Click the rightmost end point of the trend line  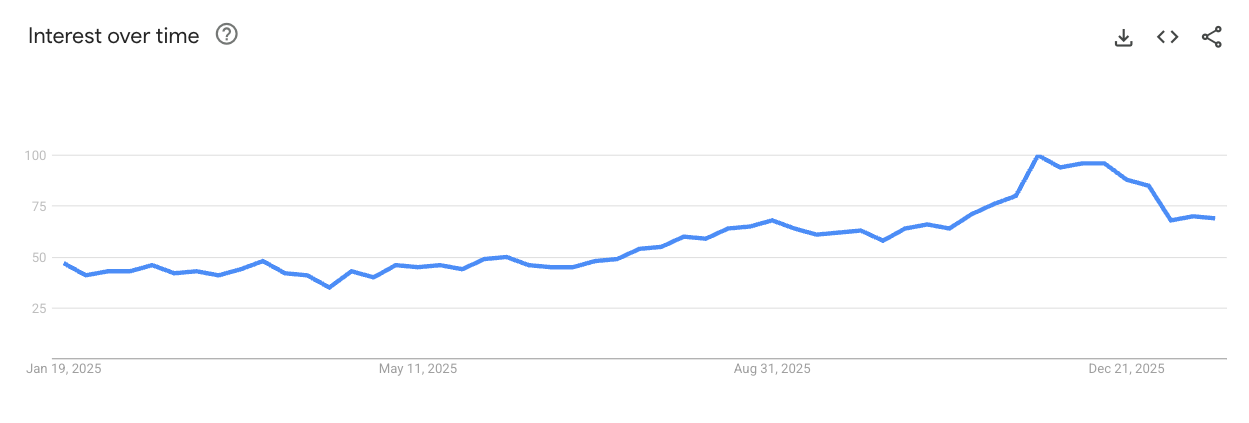click(x=1214, y=218)
